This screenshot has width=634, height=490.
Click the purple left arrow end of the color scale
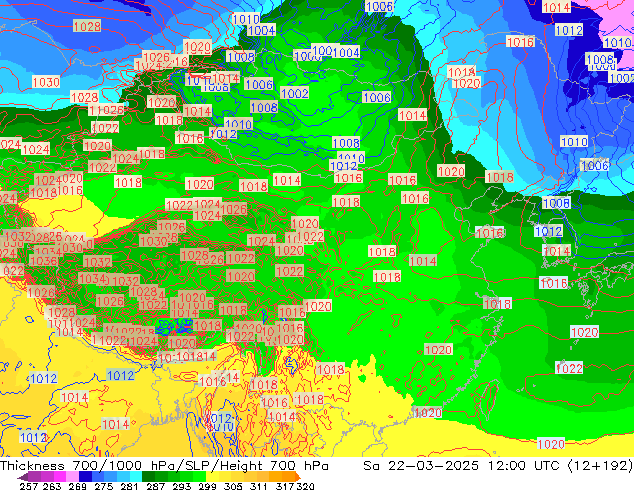(22, 477)
